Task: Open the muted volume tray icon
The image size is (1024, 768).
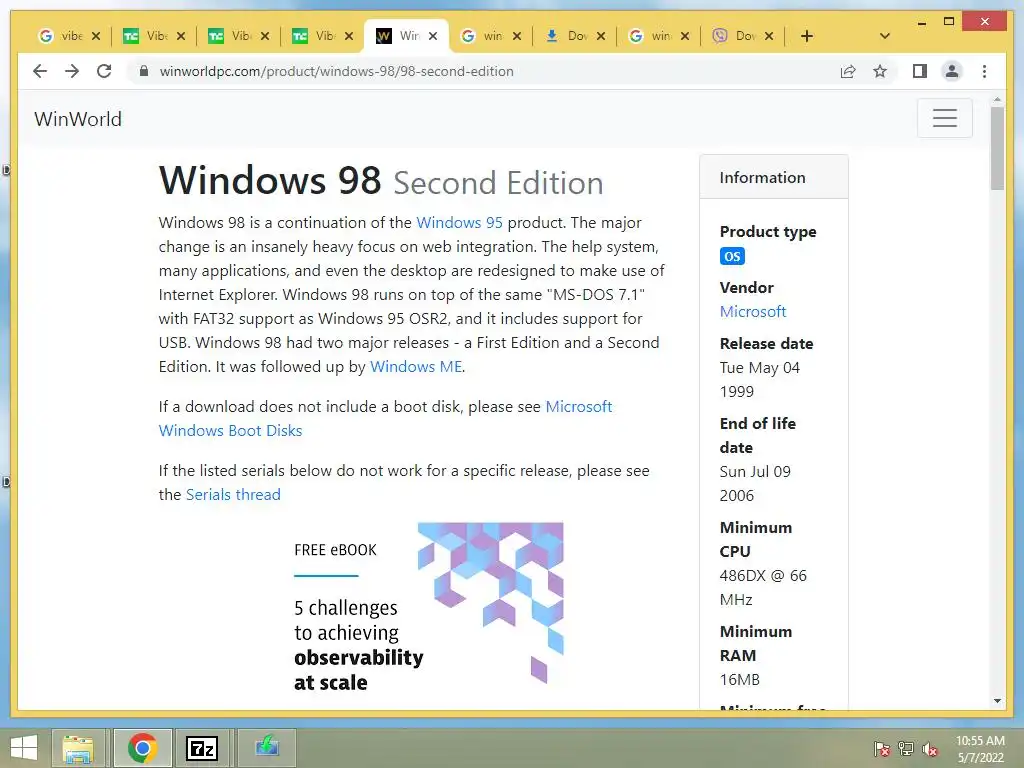Action: point(930,749)
